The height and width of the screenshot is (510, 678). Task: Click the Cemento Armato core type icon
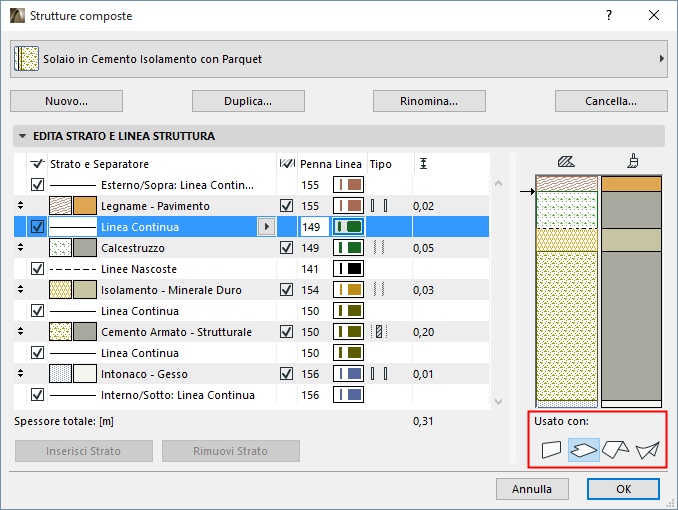click(x=379, y=332)
